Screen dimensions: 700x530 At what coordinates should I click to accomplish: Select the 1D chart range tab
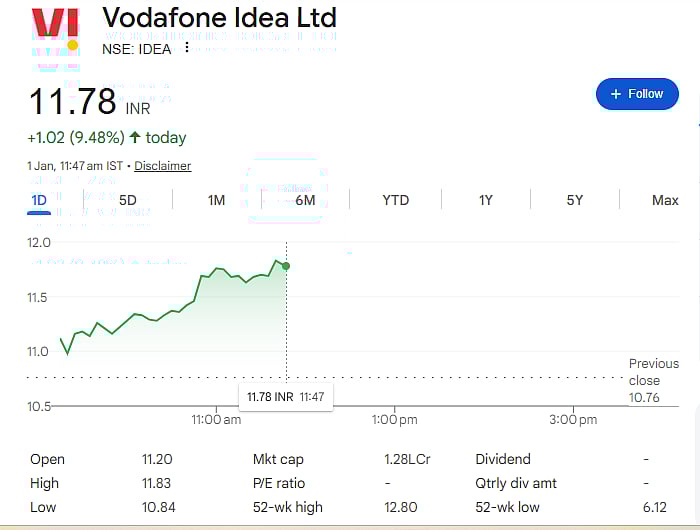coord(39,200)
